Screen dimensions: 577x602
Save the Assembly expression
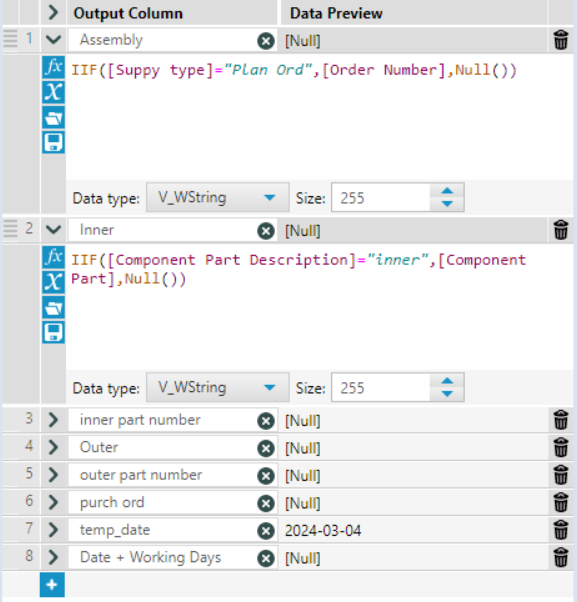tap(53, 142)
